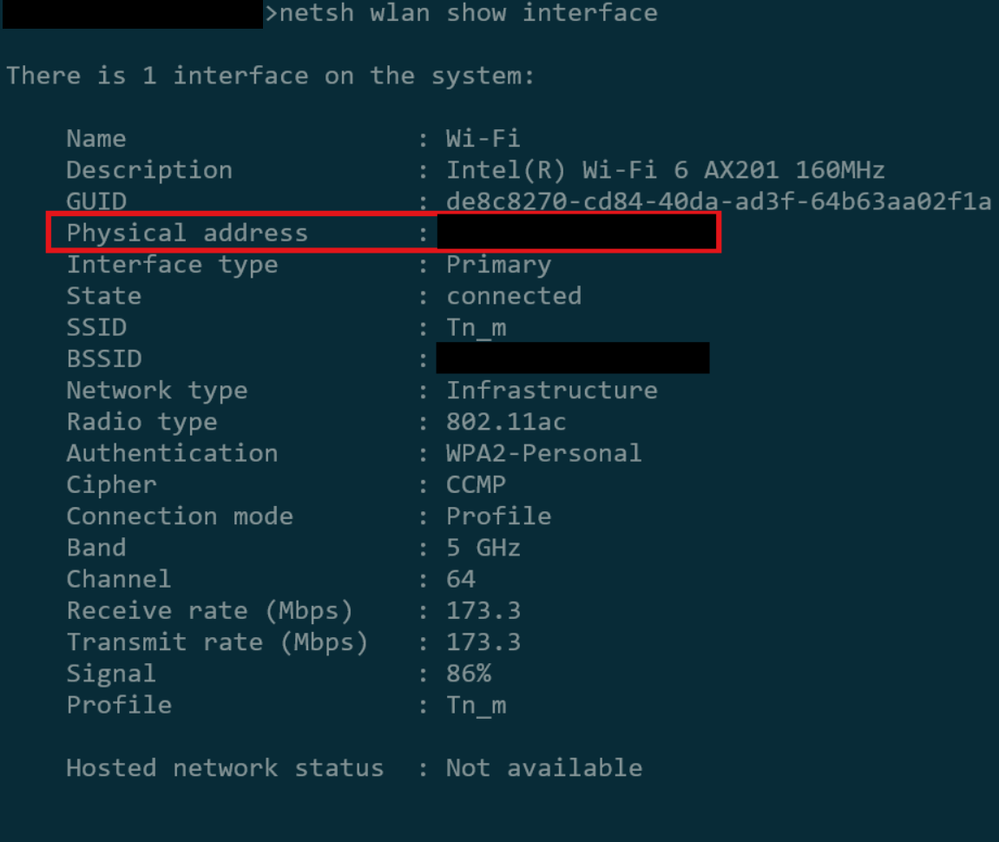Click the Name value Wi-Fi
This screenshot has height=842, width=999.
(x=483, y=138)
